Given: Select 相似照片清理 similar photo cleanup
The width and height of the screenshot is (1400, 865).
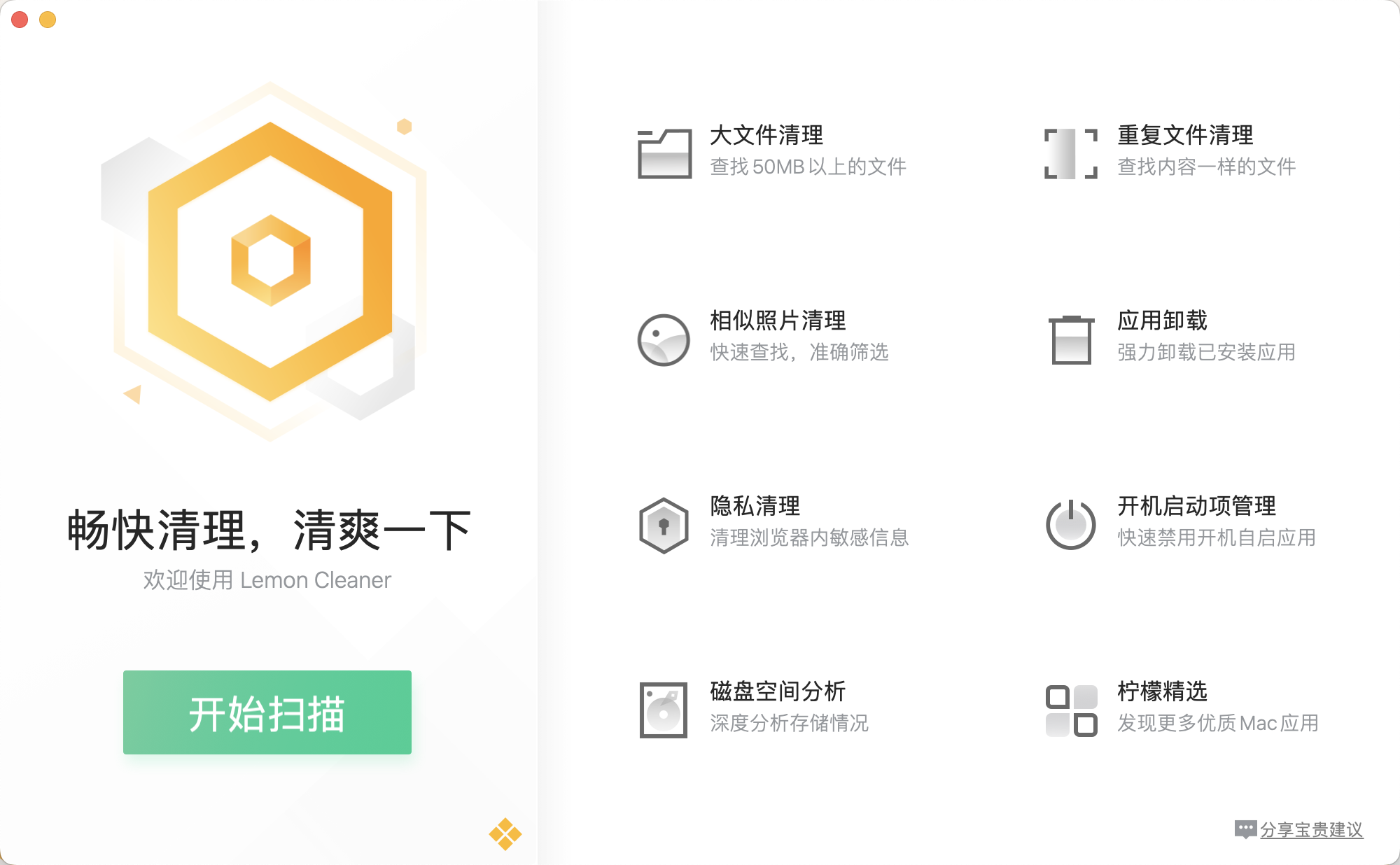Looking at the screenshot, I should (778, 321).
